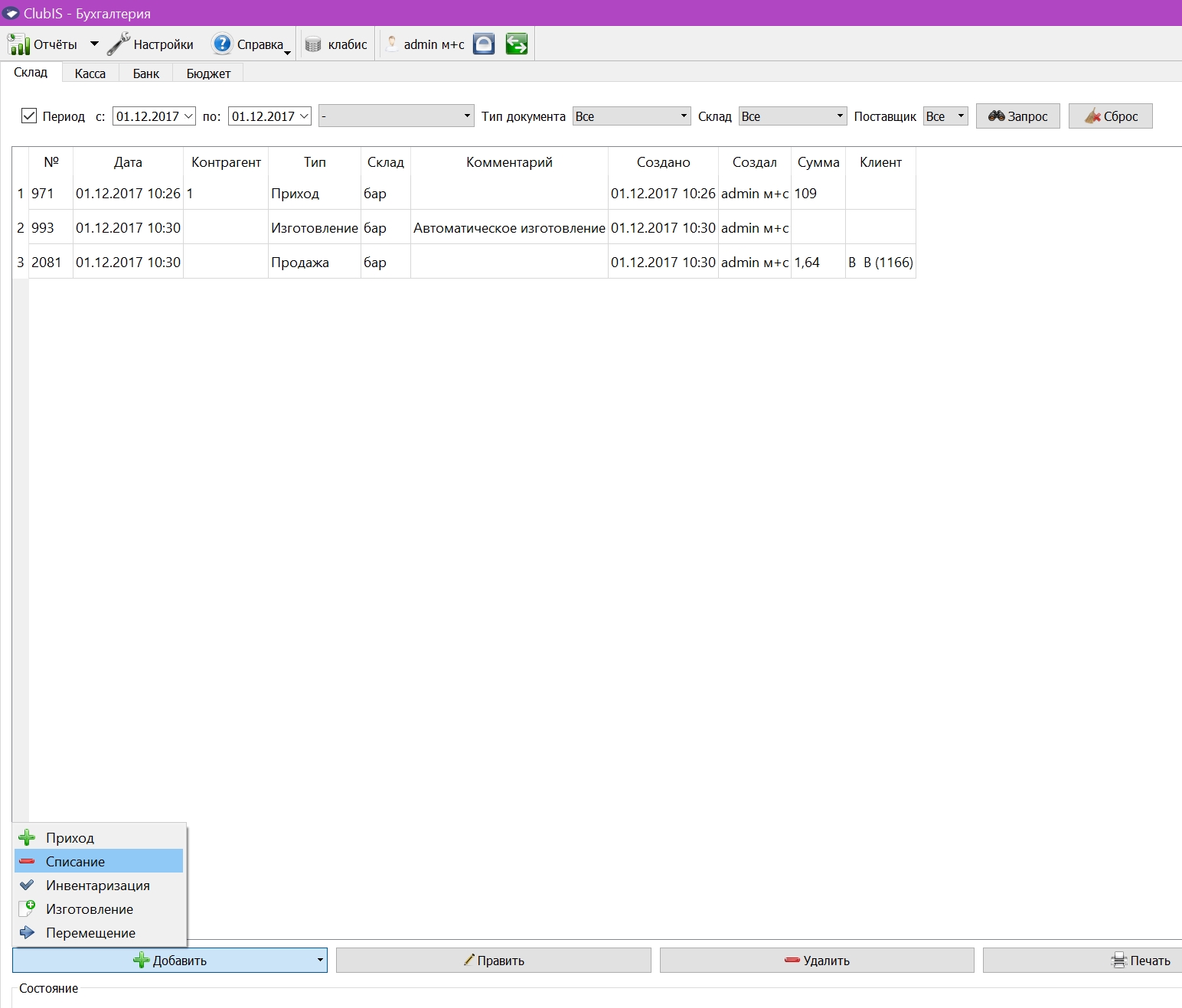Expand the Добавить button dropdown arrow
This screenshot has width=1182, height=1008.
320,961
